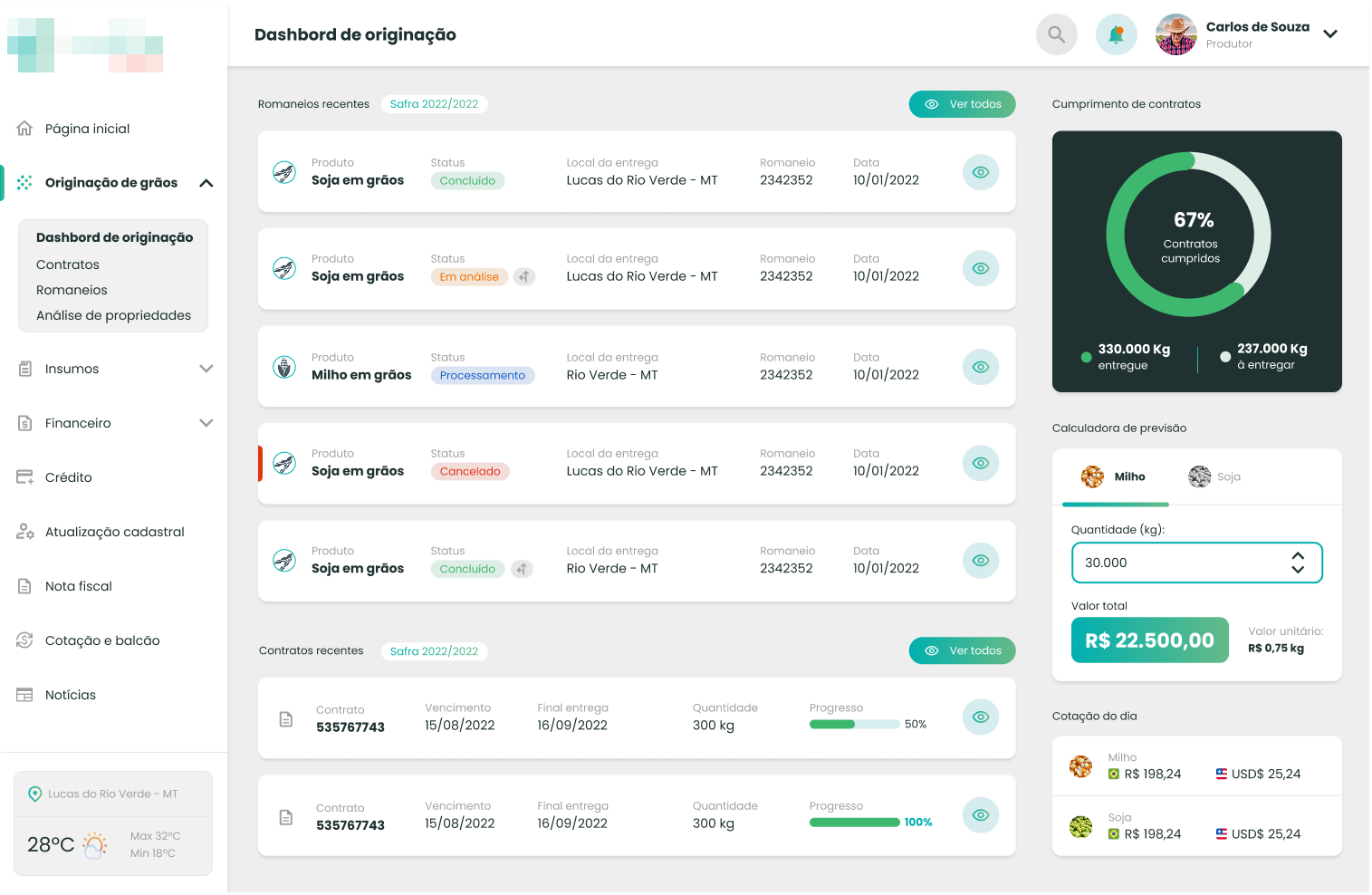View the Milho em grãos romaneio
The image size is (1372, 895).
(x=980, y=367)
